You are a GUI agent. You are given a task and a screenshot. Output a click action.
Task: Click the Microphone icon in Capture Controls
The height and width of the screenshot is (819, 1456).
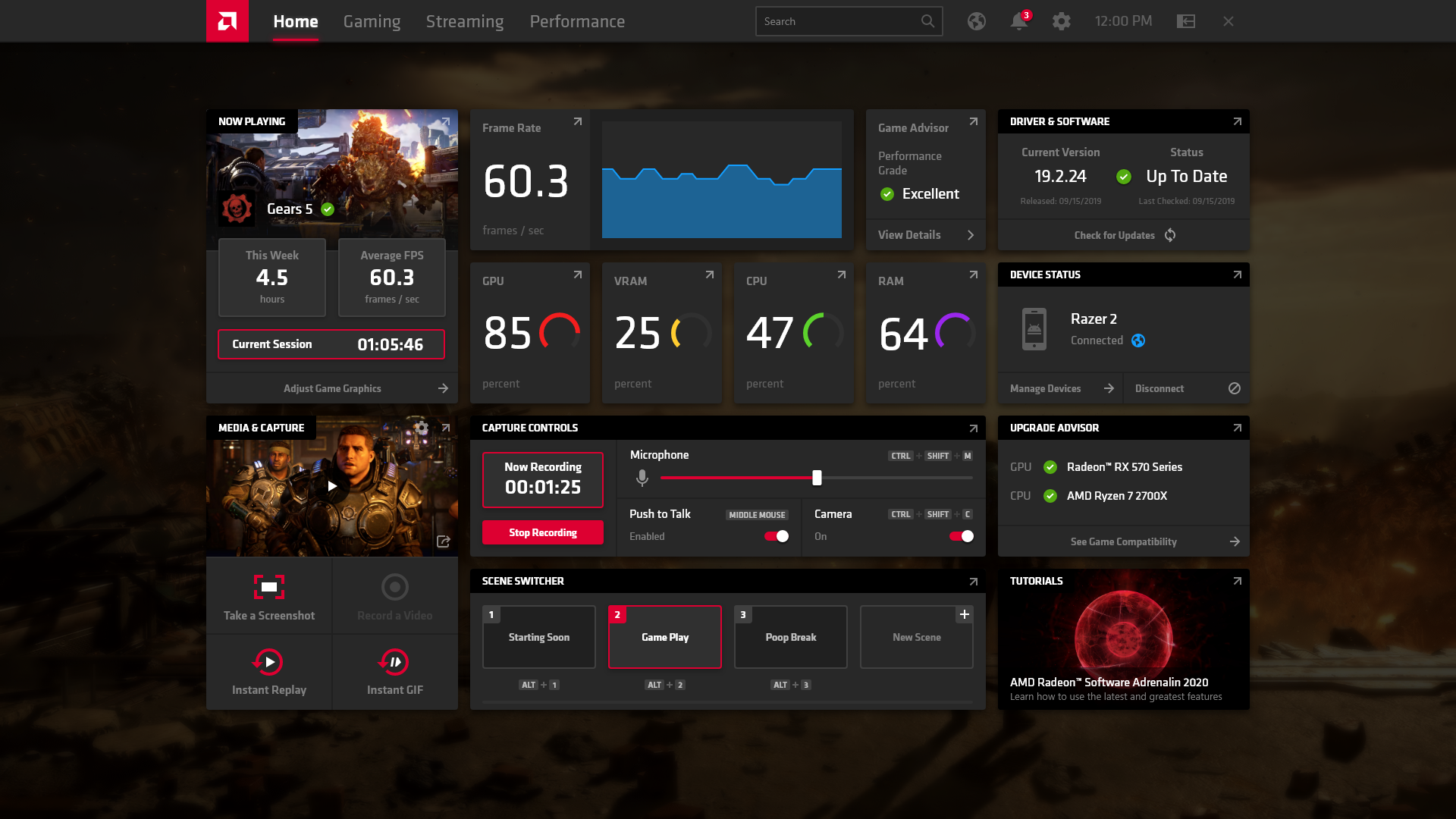pos(641,478)
